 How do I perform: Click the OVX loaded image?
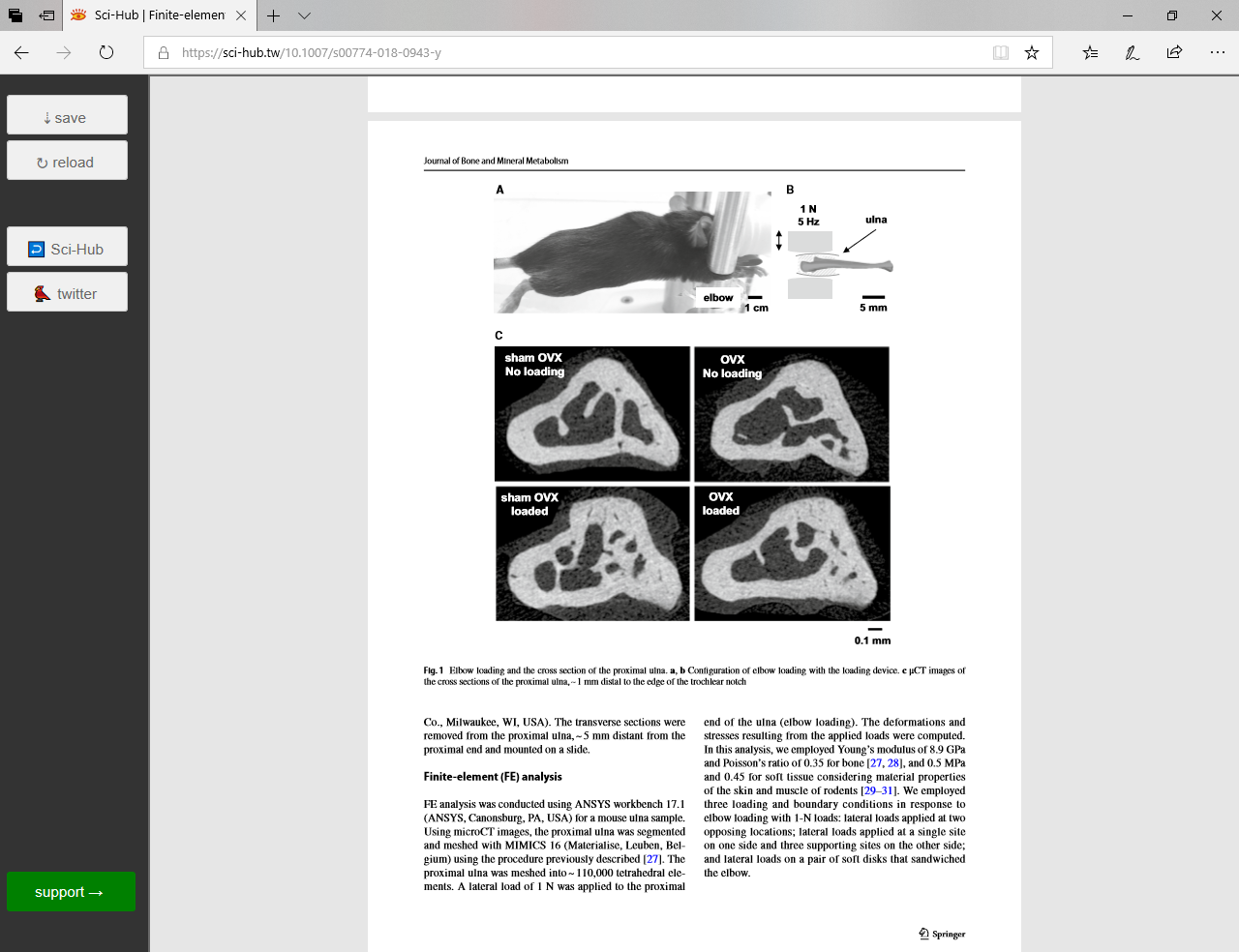[792, 553]
